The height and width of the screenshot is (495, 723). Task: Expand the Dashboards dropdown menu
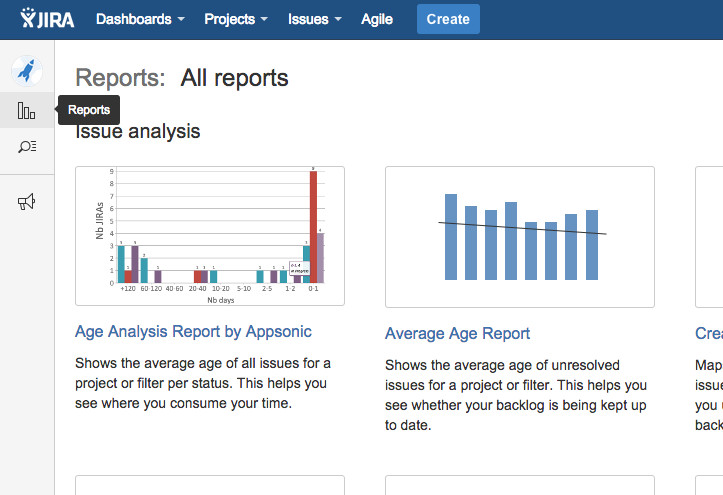pyautogui.click(x=140, y=19)
